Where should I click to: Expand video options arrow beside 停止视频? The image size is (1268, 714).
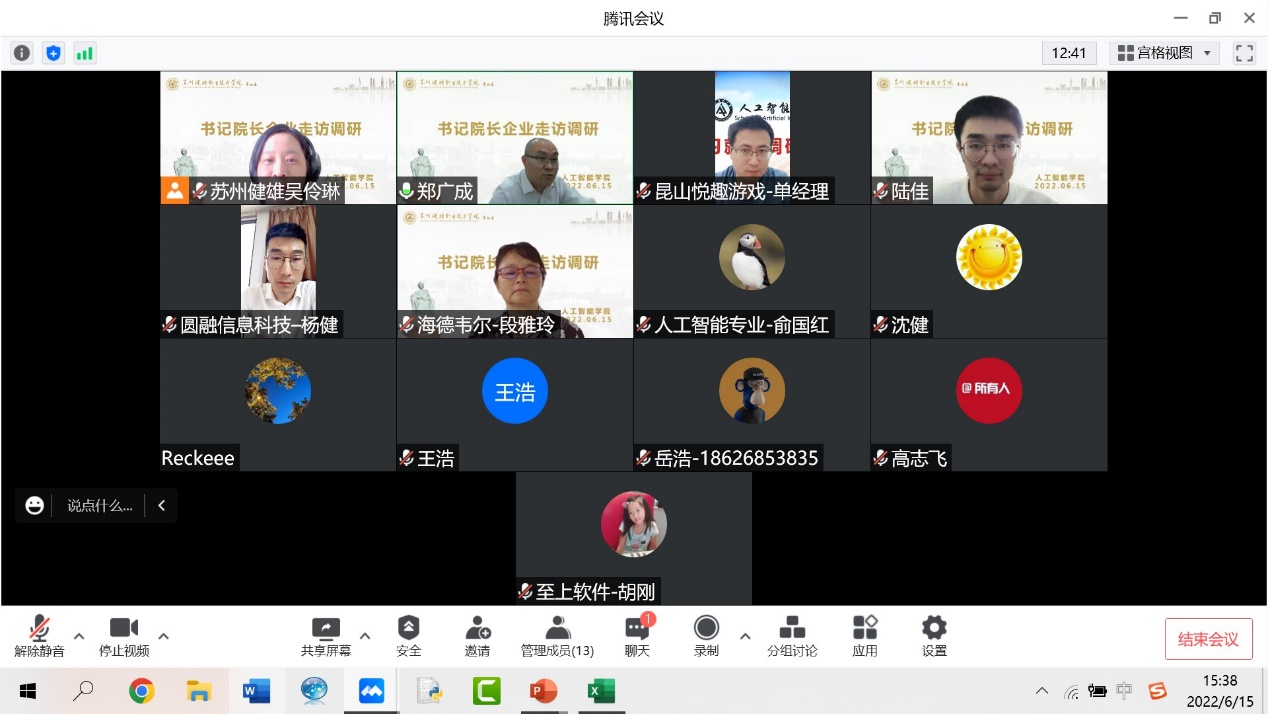click(164, 636)
